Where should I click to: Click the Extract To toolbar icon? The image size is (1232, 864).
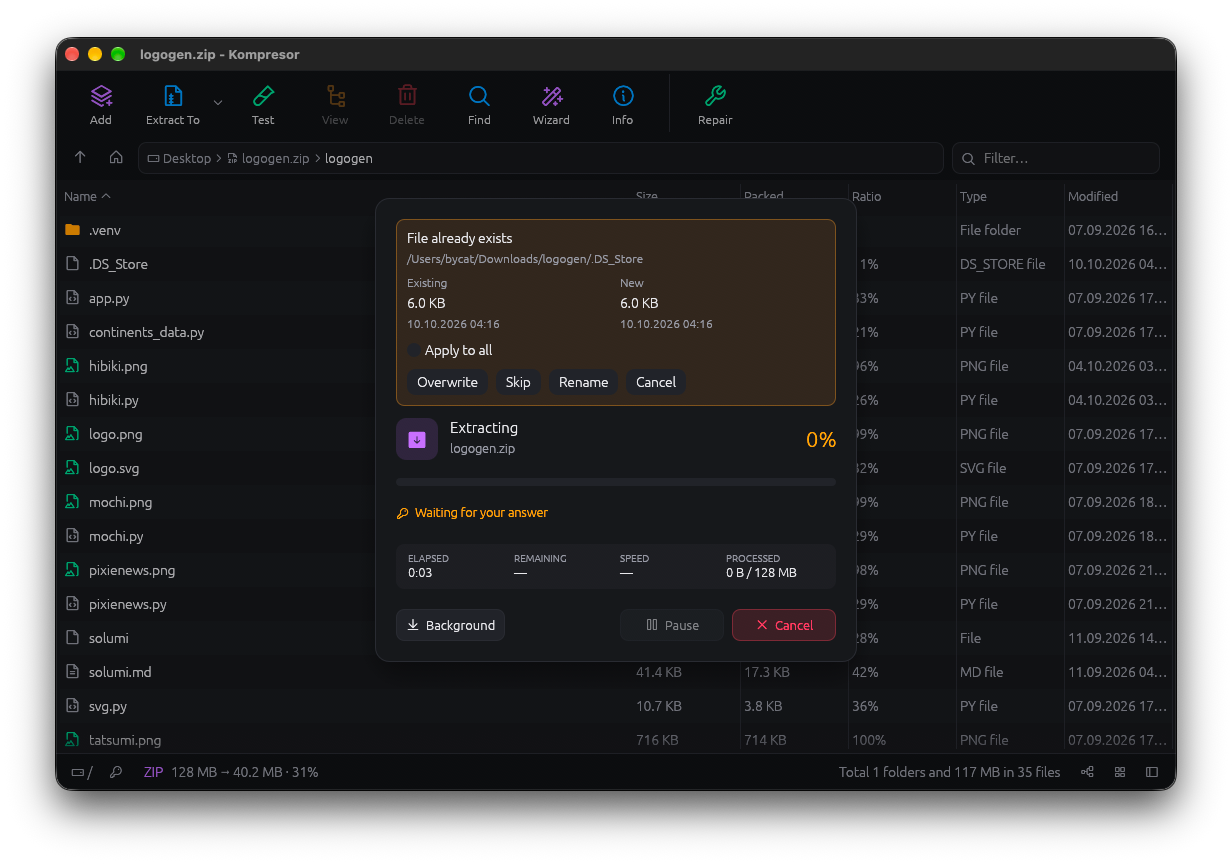173,96
